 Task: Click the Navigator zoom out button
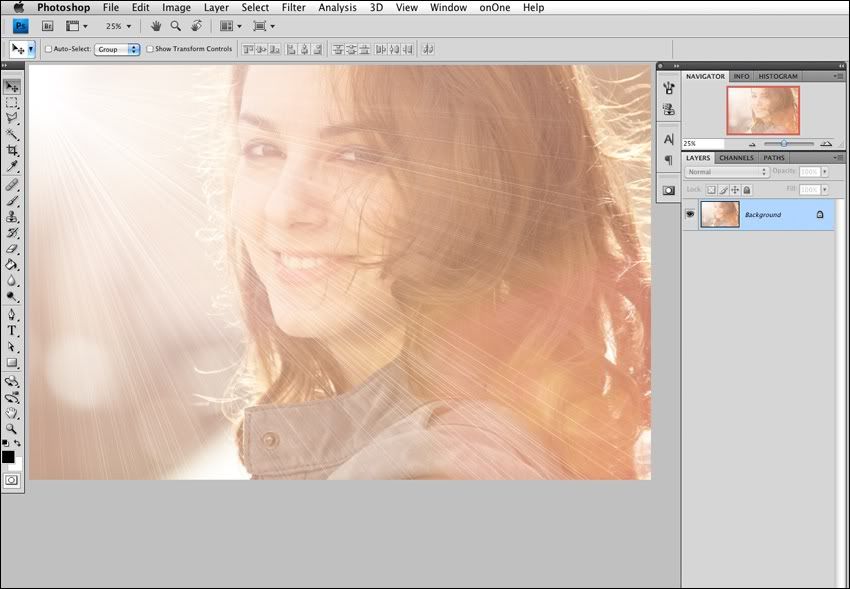pyautogui.click(x=752, y=144)
